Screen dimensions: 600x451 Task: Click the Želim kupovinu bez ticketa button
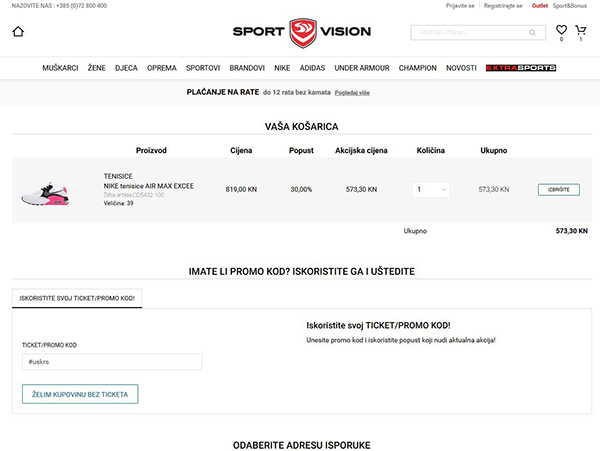point(80,394)
